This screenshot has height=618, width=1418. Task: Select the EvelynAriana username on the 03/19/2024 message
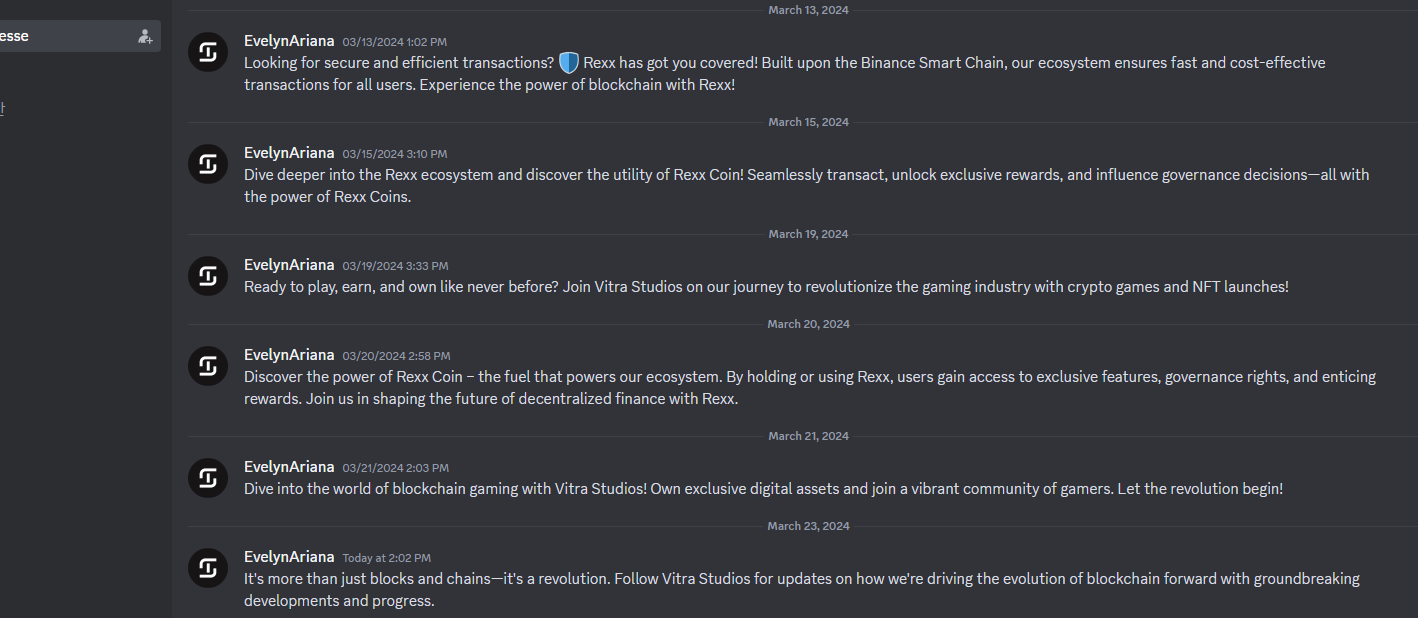289,265
